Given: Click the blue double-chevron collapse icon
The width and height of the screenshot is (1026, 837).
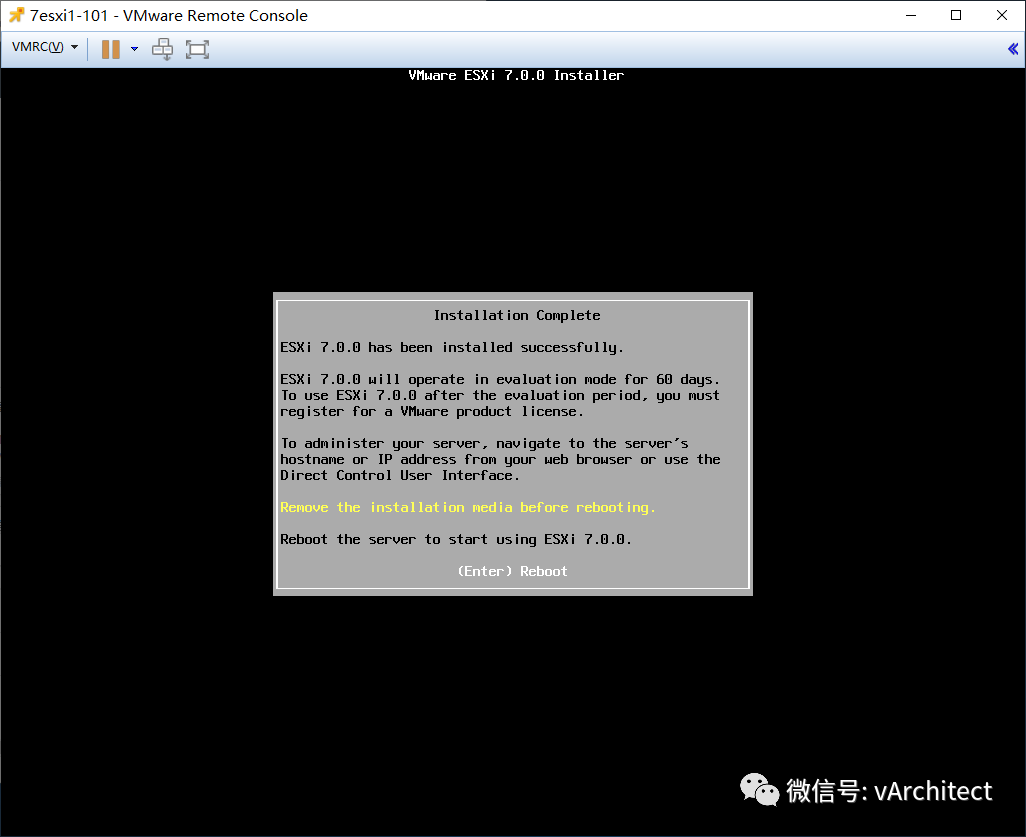Looking at the screenshot, I should coord(1012,48).
